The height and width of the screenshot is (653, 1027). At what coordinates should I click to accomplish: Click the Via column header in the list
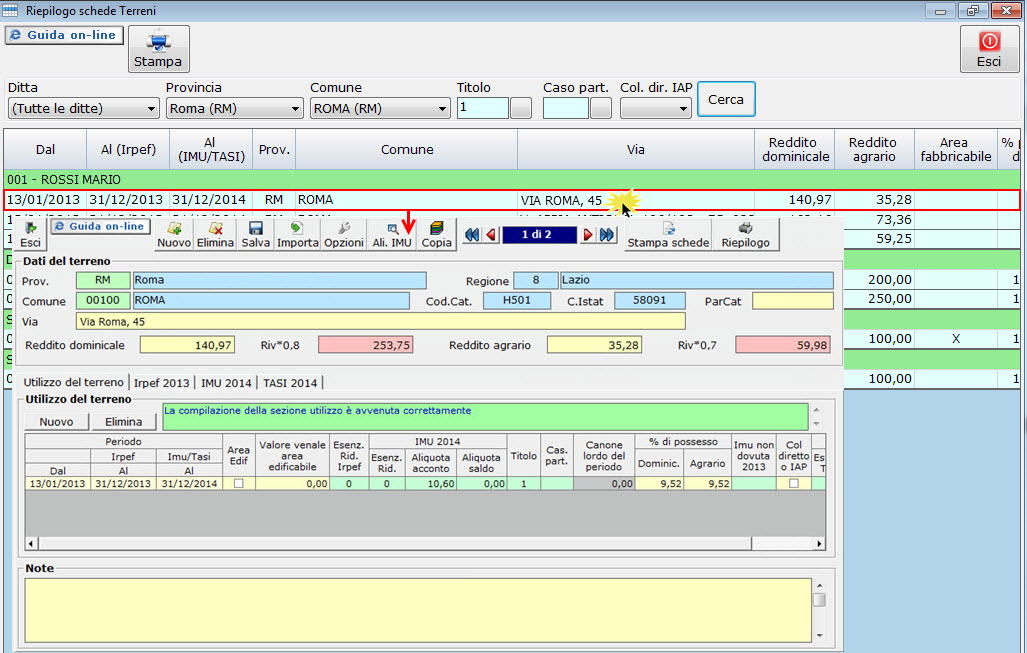[x=636, y=149]
